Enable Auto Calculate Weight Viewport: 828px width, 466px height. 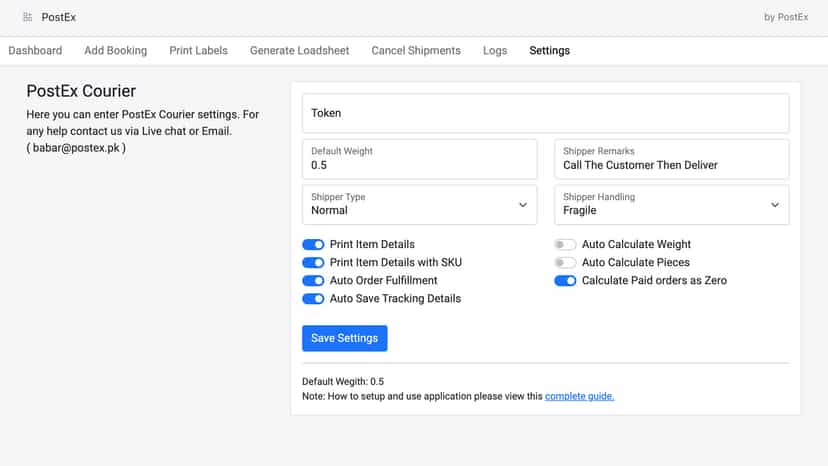click(x=565, y=244)
